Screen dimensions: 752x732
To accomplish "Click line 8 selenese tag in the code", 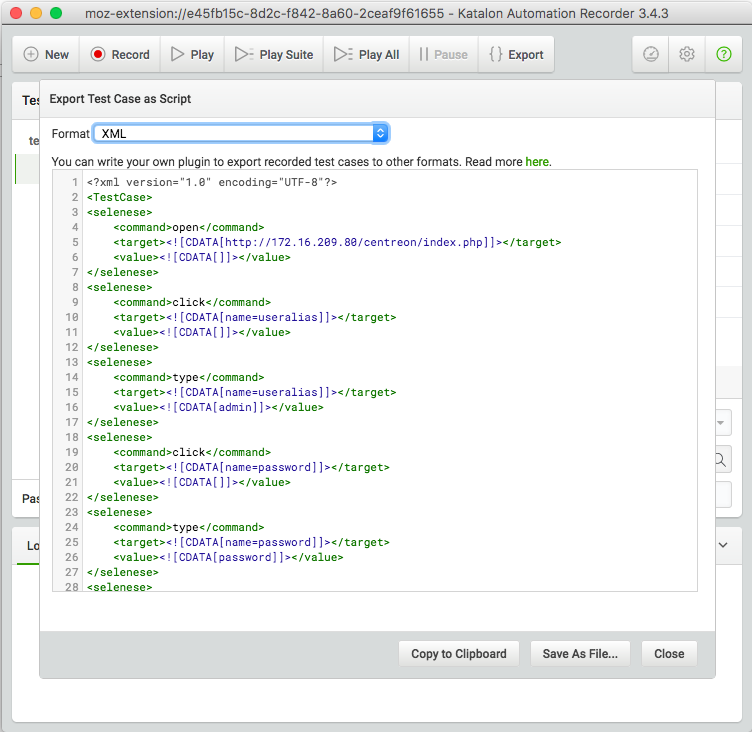I will (x=120, y=287).
